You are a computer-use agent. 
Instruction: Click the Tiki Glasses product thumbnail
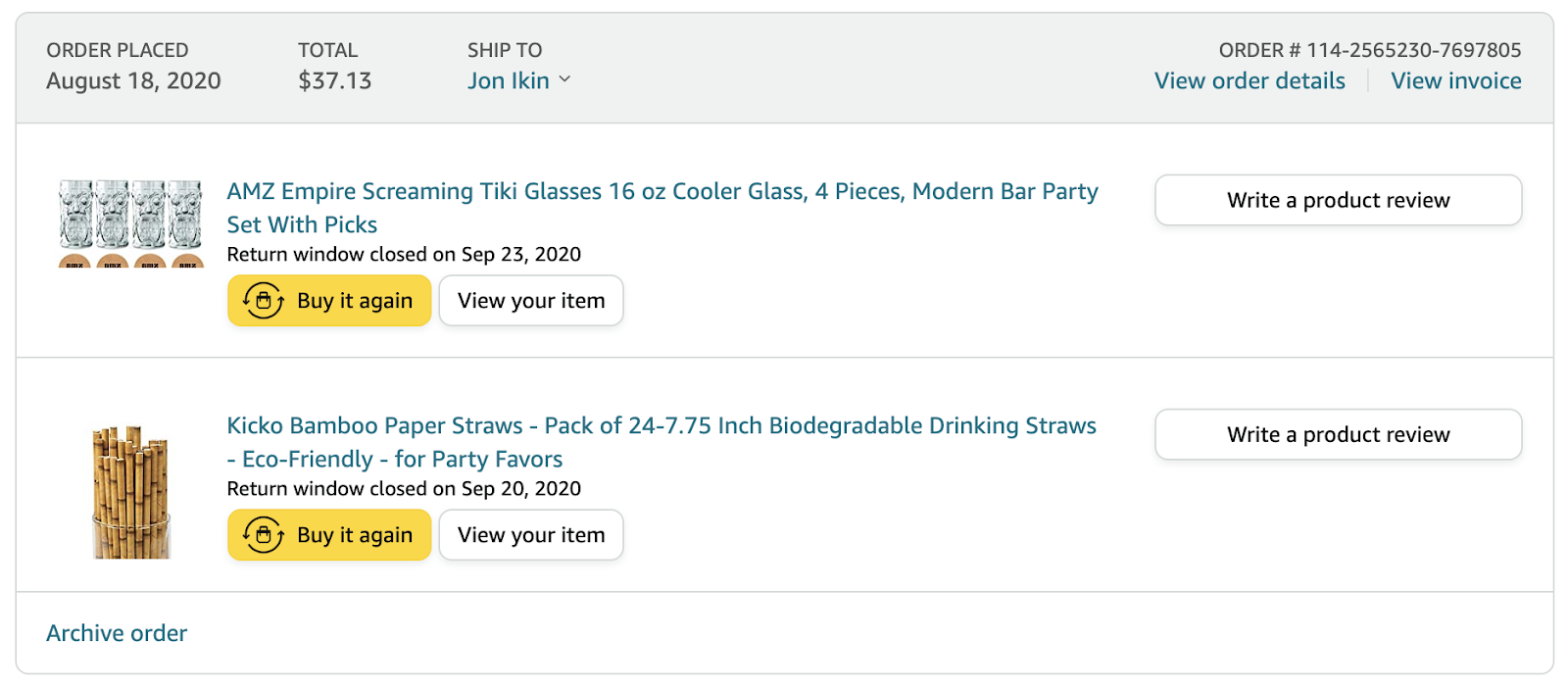click(x=130, y=223)
